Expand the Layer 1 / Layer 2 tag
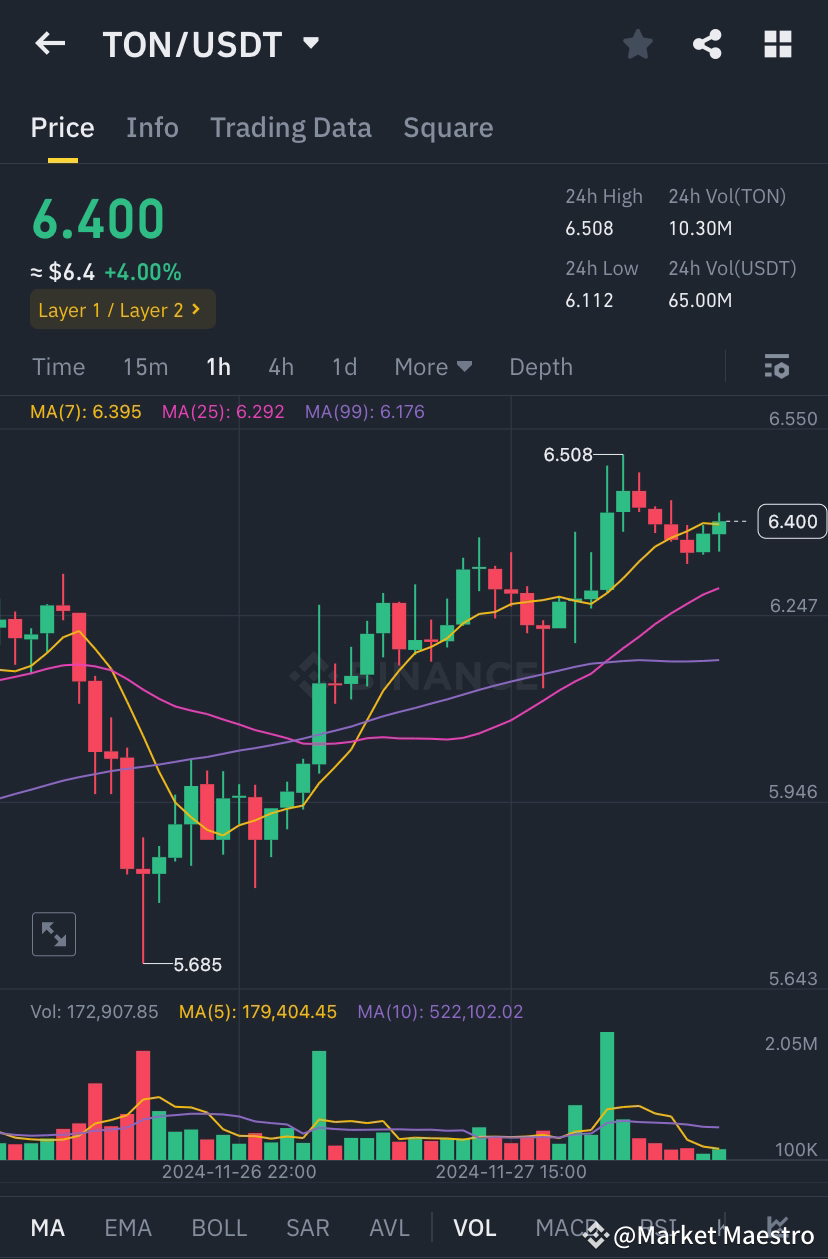The image size is (828, 1259). coord(122,310)
